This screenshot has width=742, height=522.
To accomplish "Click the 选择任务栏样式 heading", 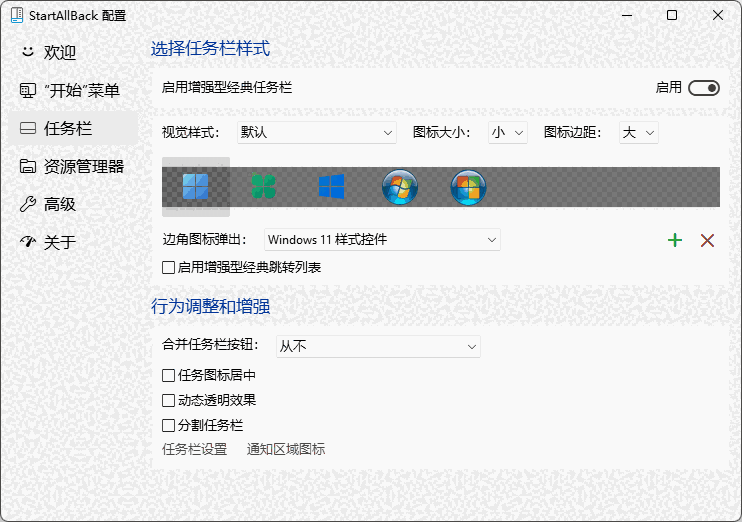I will (211, 49).
